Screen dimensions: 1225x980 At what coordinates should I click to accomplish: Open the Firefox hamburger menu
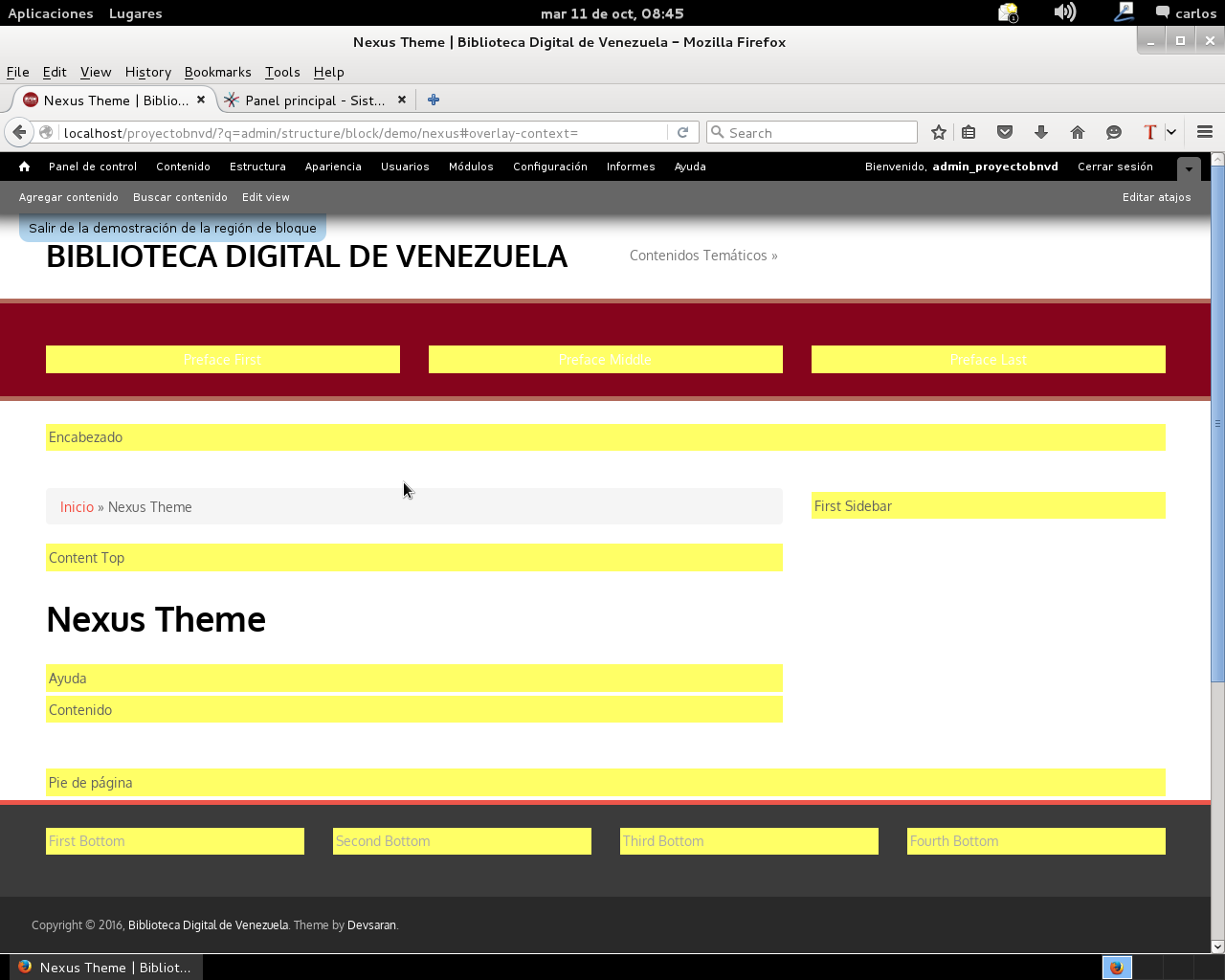pos(1205,132)
